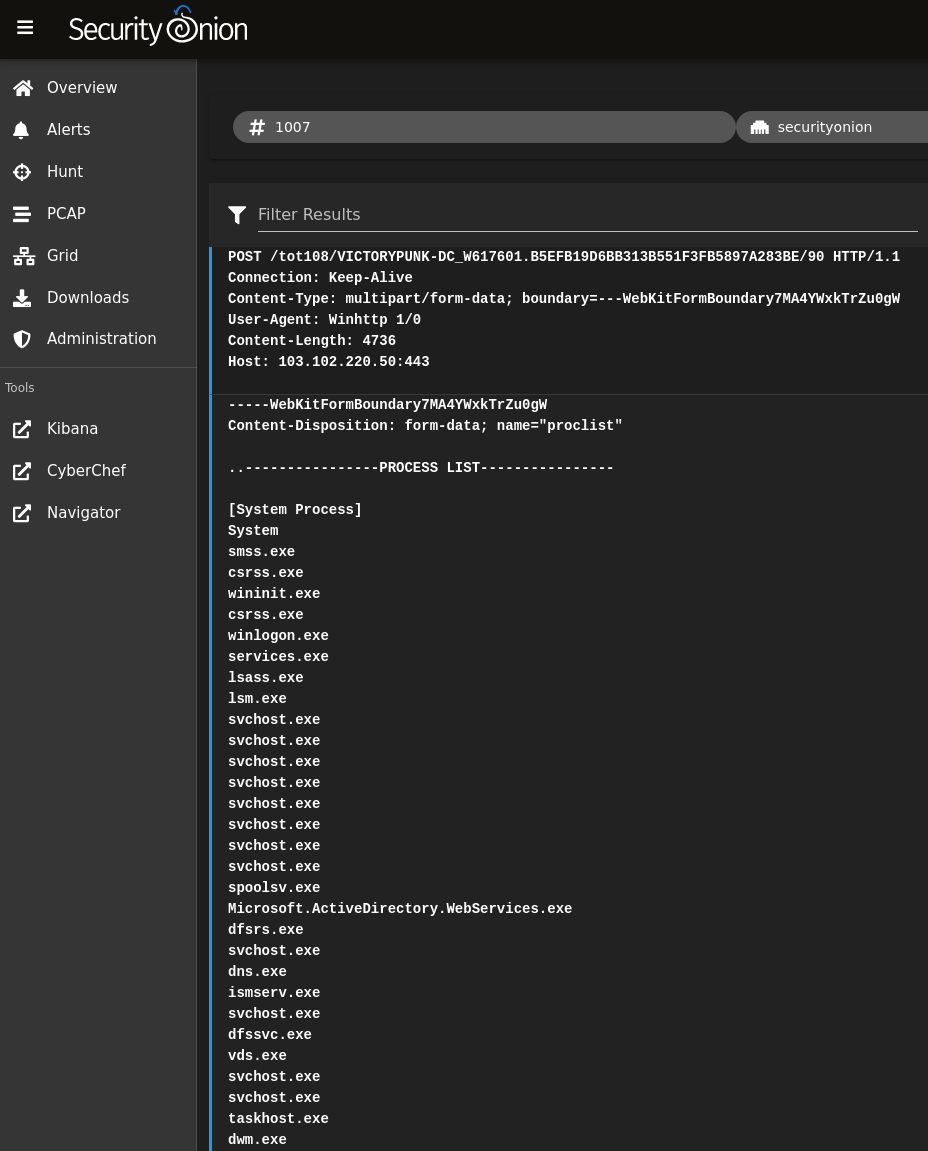Click the smss.exe process line
This screenshot has height=1151, width=928.
[x=261, y=551]
